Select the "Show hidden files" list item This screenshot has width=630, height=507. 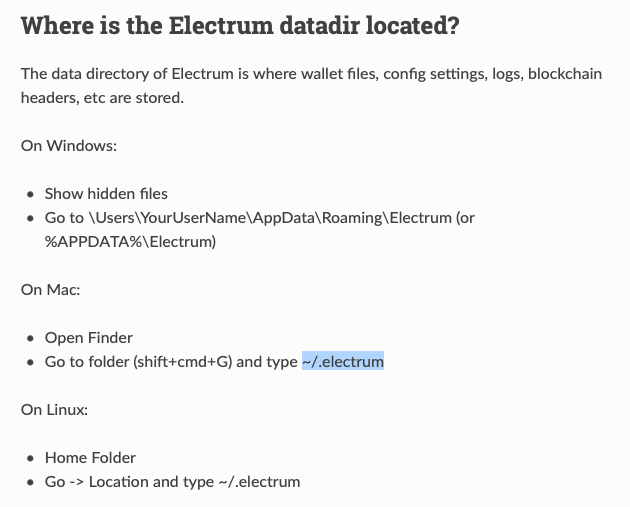pos(106,194)
